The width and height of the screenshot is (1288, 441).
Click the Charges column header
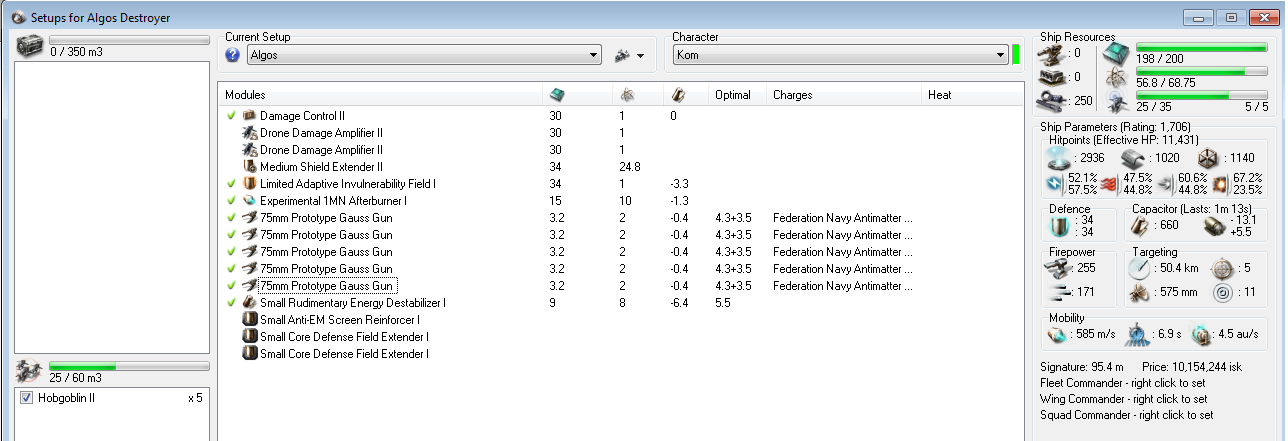[x=845, y=95]
